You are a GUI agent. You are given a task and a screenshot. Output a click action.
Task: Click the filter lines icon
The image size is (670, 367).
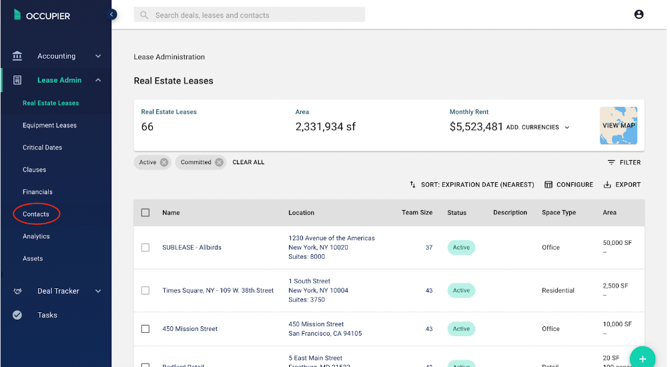pyautogui.click(x=611, y=162)
